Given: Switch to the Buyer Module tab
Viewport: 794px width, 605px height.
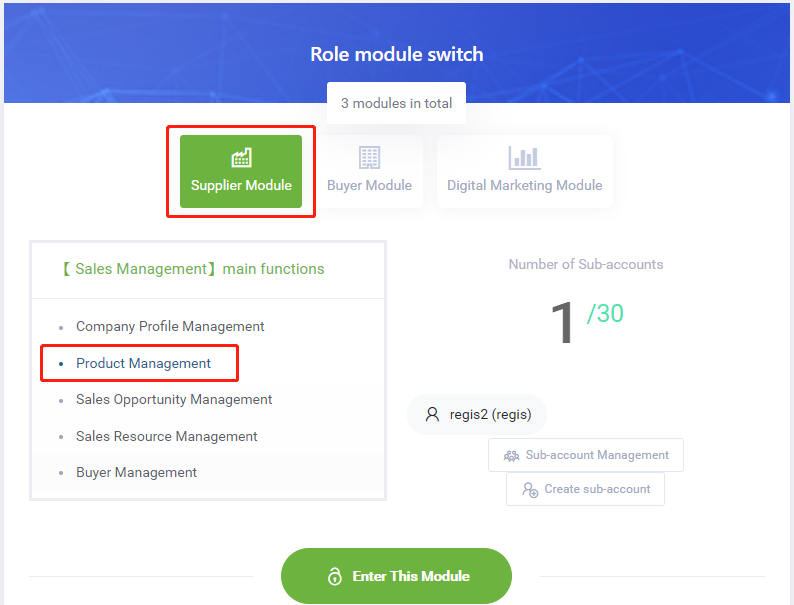Looking at the screenshot, I should [x=369, y=171].
